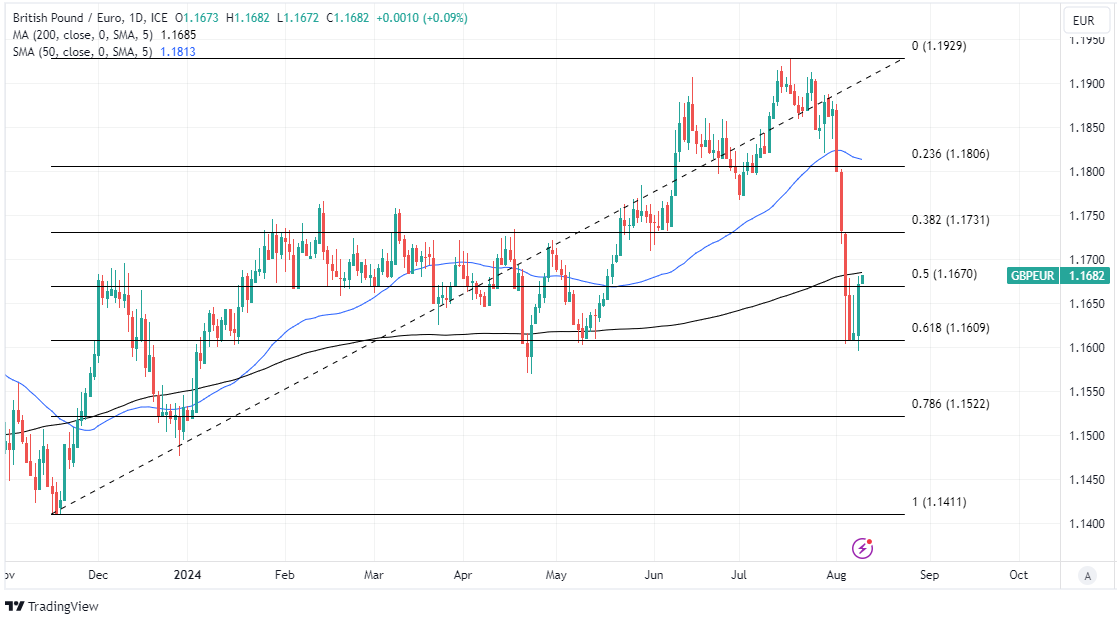
Task: Select the 0.618 (1.1609) Fibonacci label
Action: (x=950, y=327)
